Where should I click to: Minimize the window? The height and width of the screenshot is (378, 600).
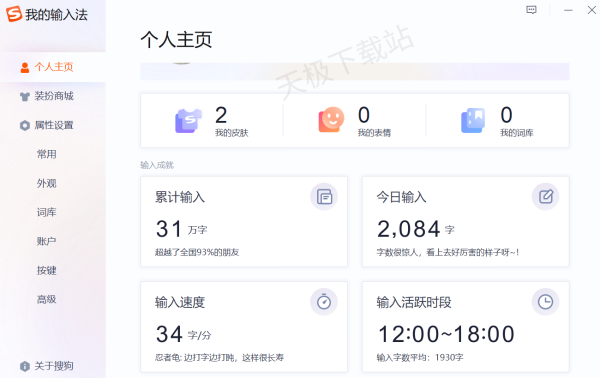click(568, 10)
